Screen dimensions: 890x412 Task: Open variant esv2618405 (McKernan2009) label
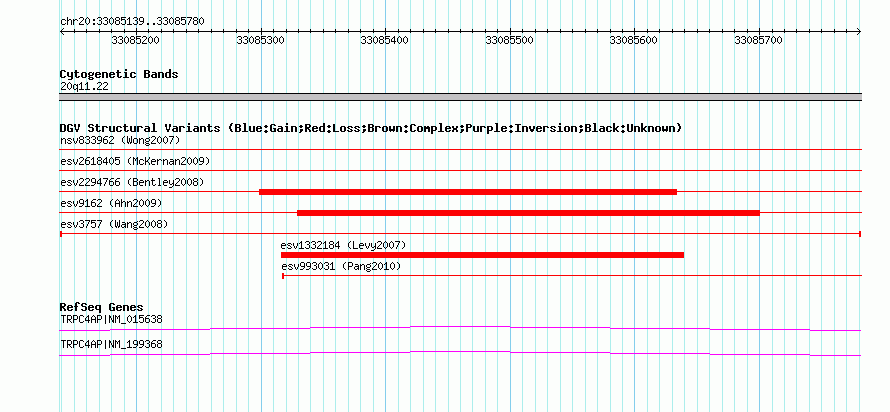135,161
